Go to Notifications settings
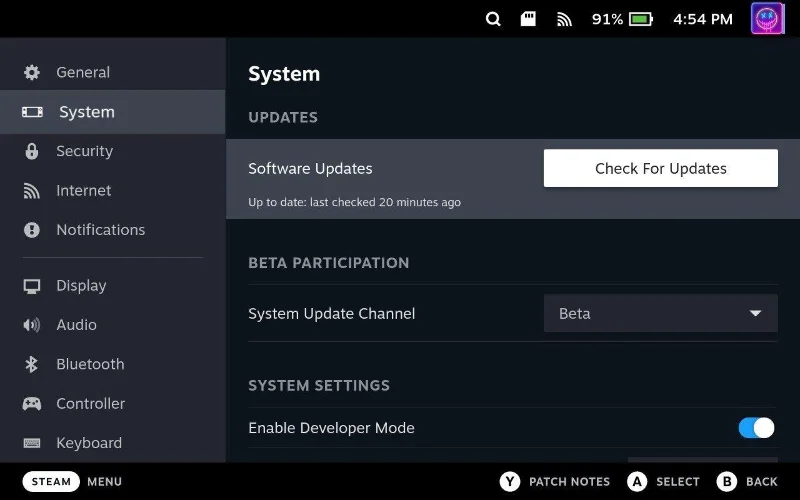The width and height of the screenshot is (800, 500). click(x=100, y=229)
